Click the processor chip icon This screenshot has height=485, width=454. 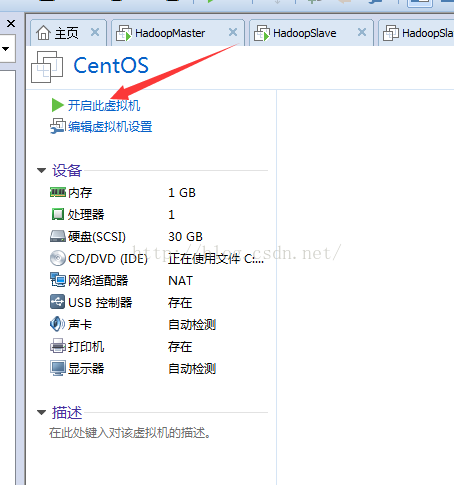58,214
